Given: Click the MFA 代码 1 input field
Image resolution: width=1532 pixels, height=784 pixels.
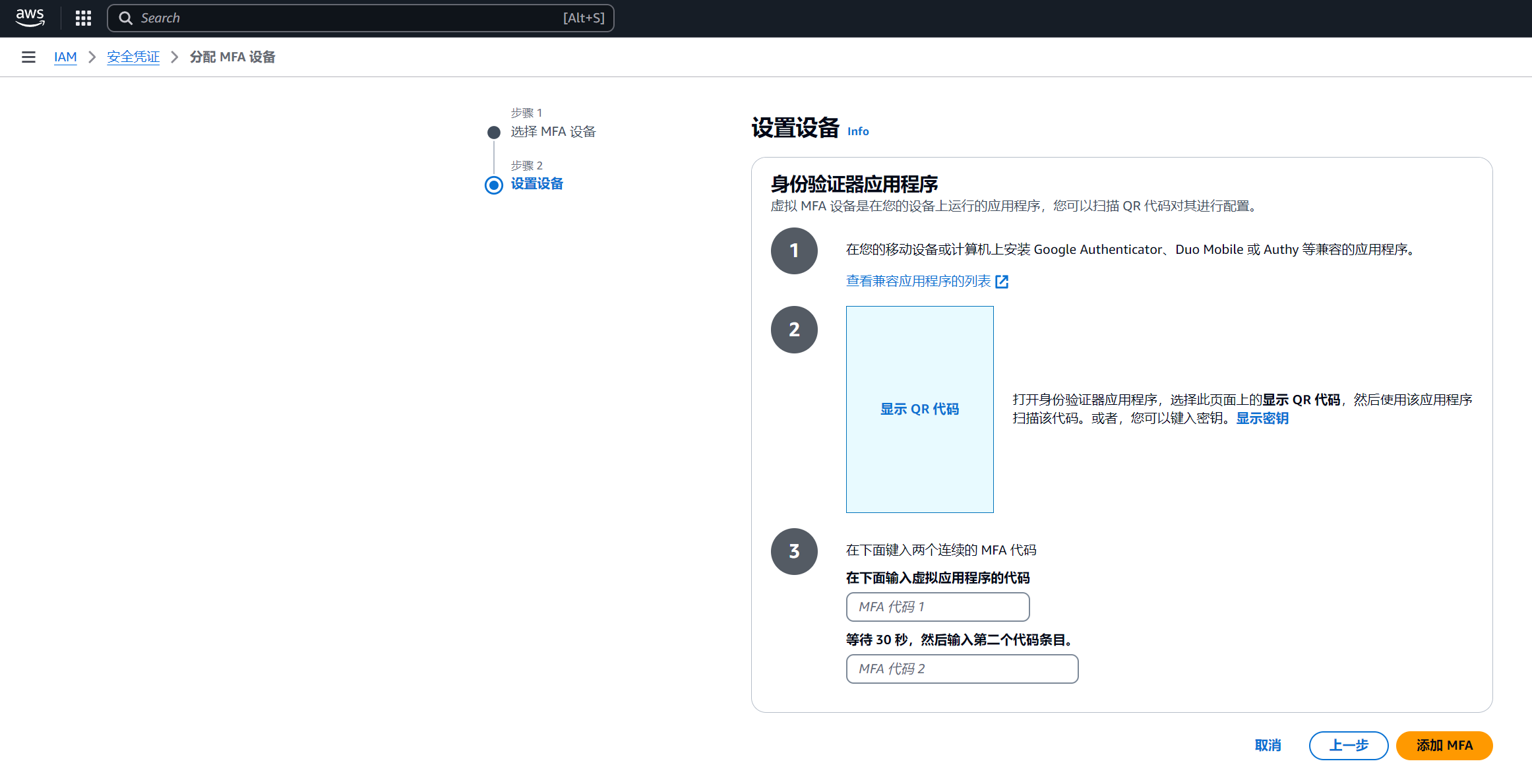Looking at the screenshot, I should click(x=937, y=607).
